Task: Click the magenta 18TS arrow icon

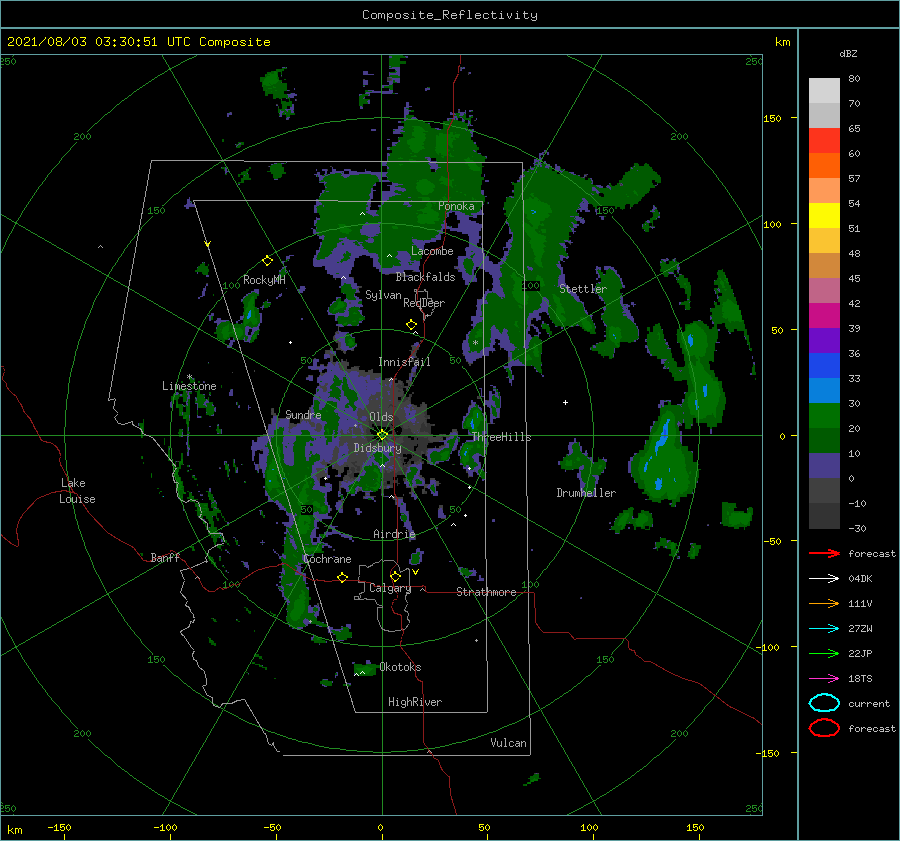Action: (824, 679)
